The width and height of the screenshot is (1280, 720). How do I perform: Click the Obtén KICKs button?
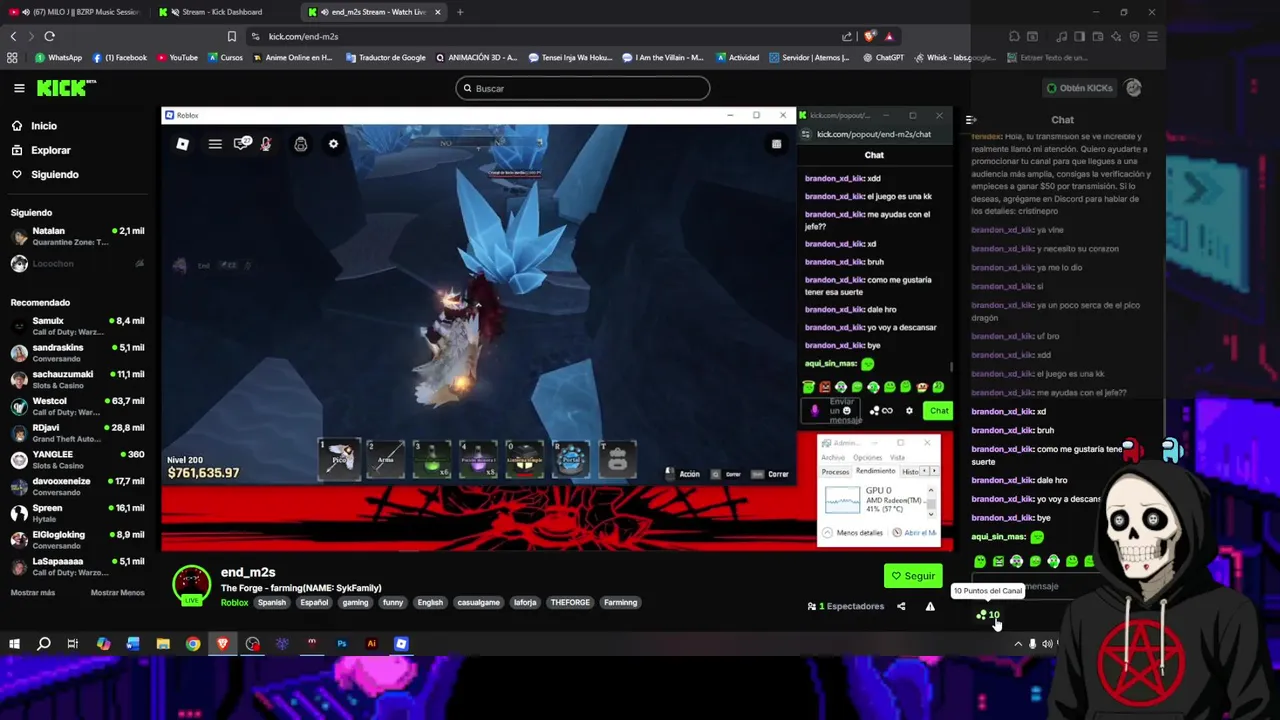[1079, 88]
